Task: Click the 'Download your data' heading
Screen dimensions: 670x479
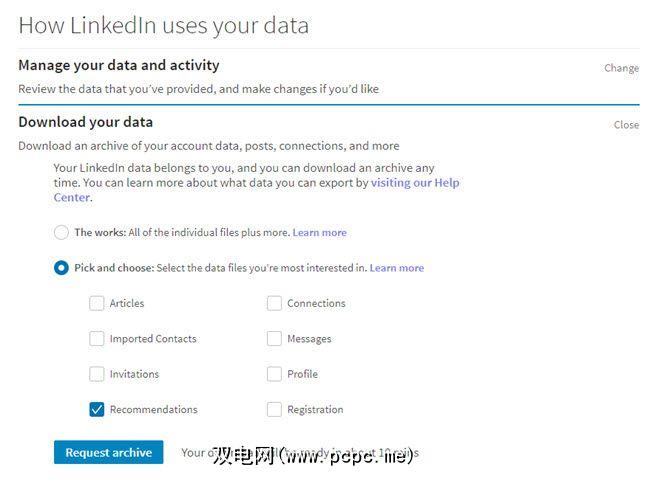Action: click(86, 122)
